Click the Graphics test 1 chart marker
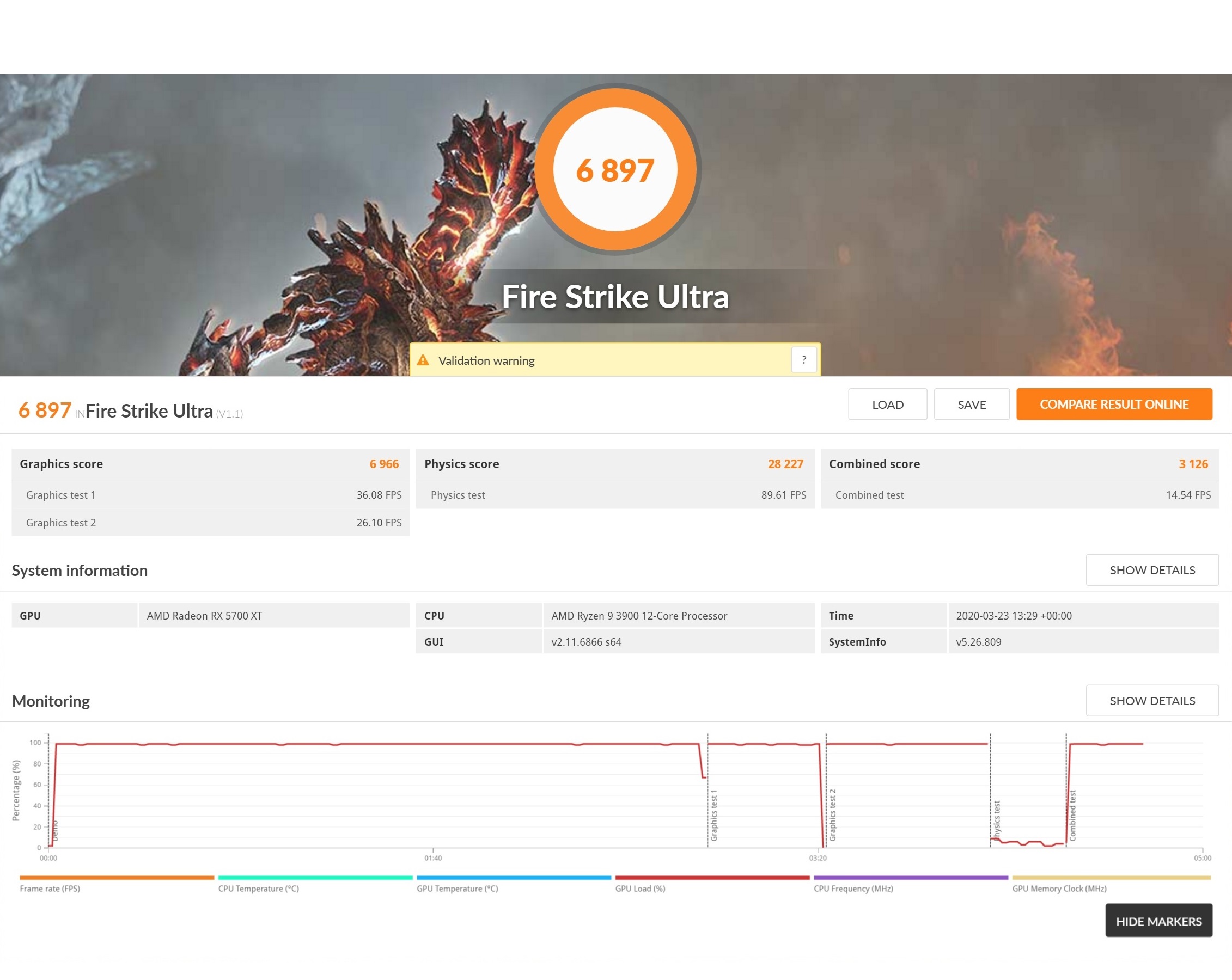Screen dimensions: 1232x980 713,816
